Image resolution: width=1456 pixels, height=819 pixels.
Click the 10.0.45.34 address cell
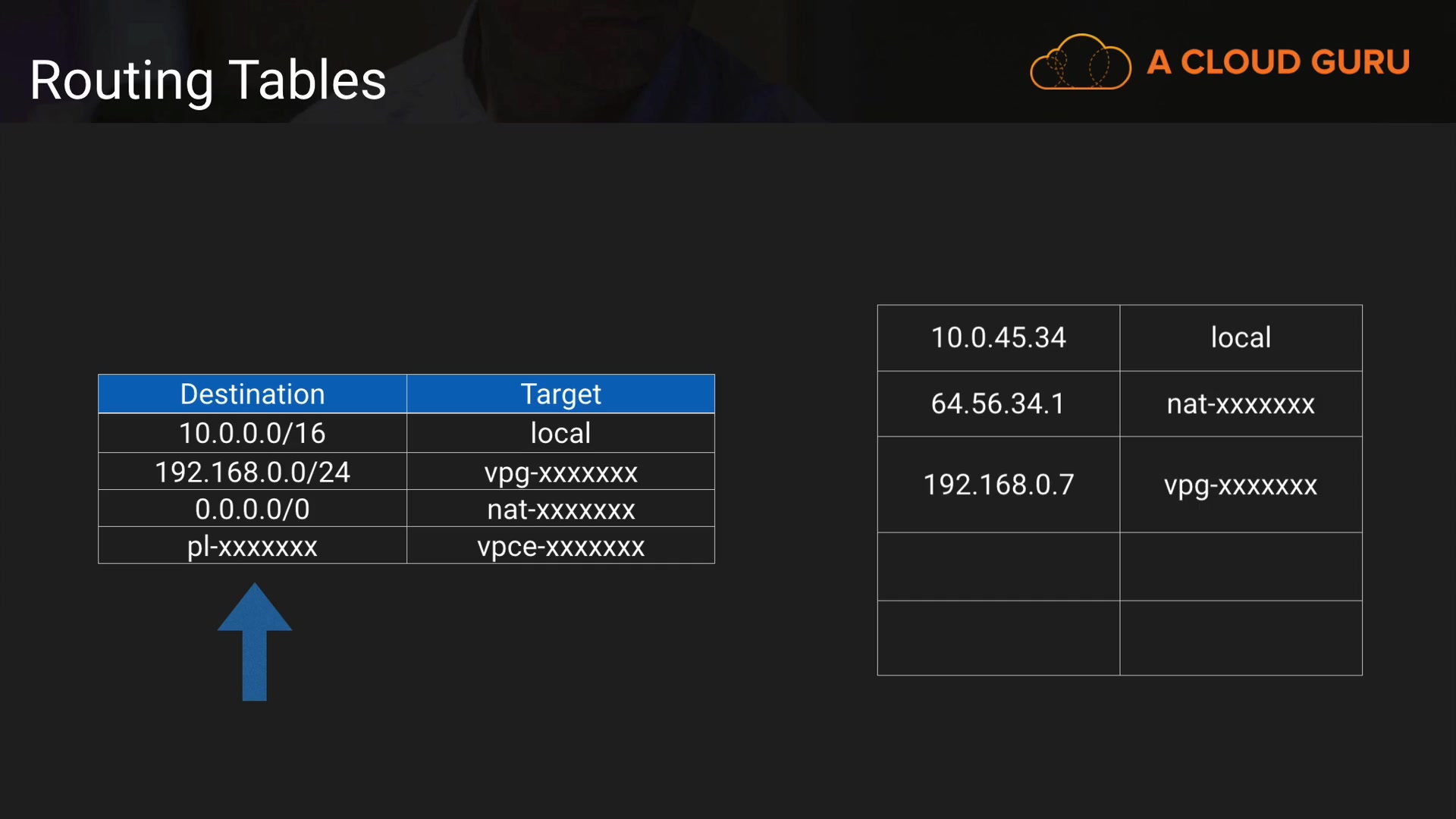pyautogui.click(x=998, y=337)
